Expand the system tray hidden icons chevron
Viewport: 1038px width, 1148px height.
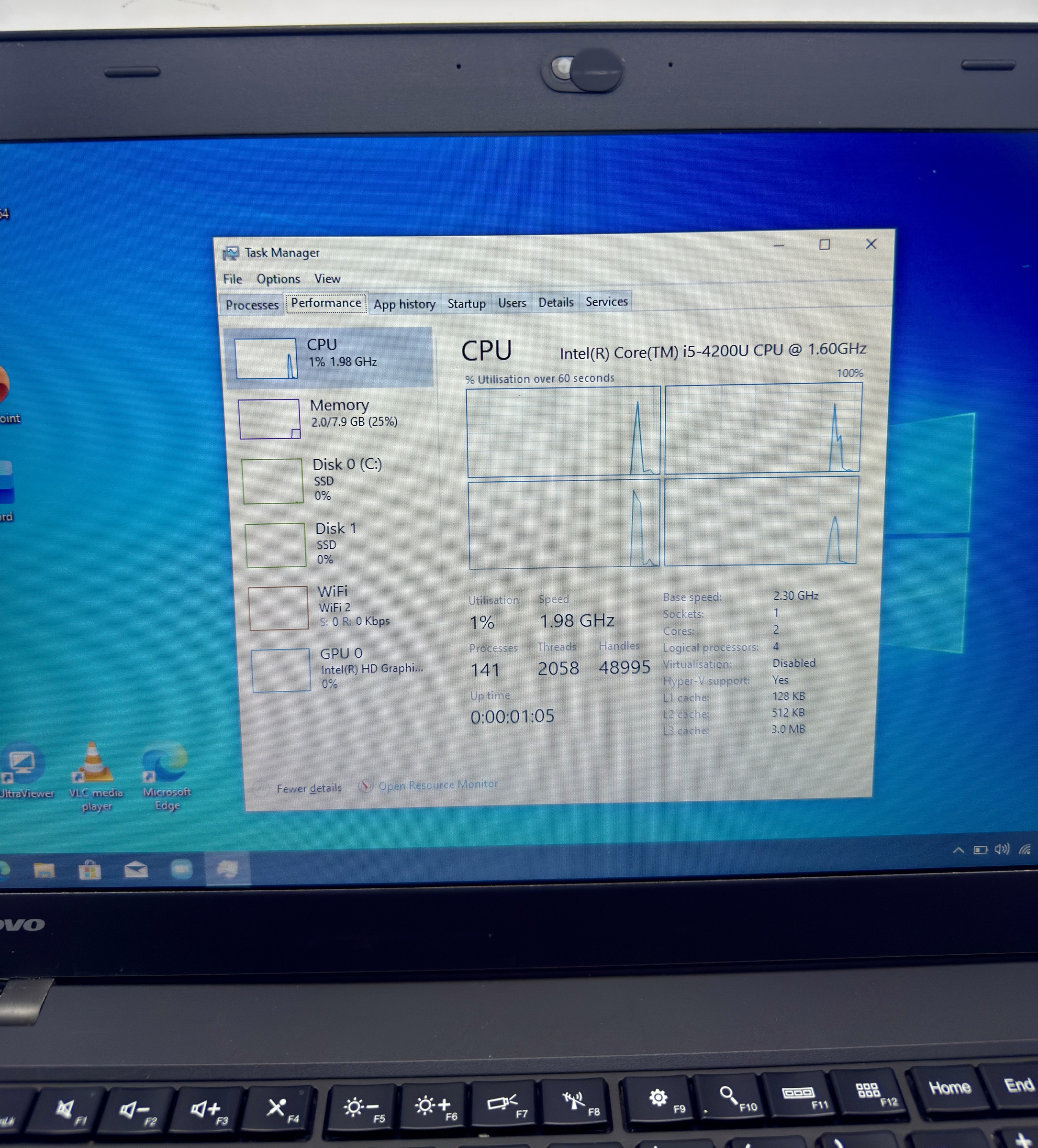[958, 850]
